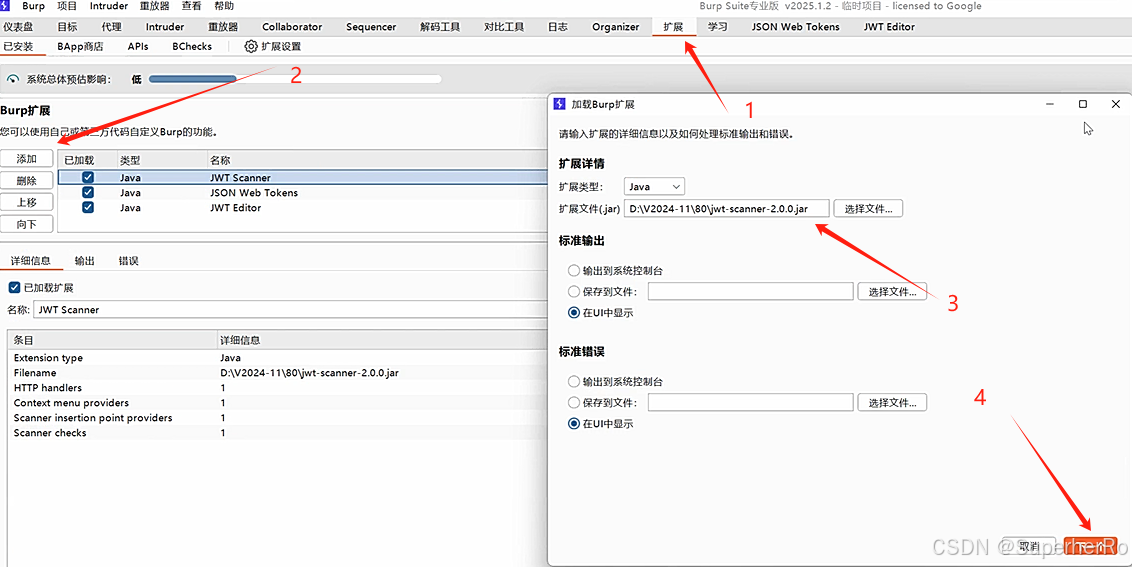1132x567 pixels.
Task: Click the 名称 field showing JWT Scanner
Action: pyautogui.click(x=290, y=309)
